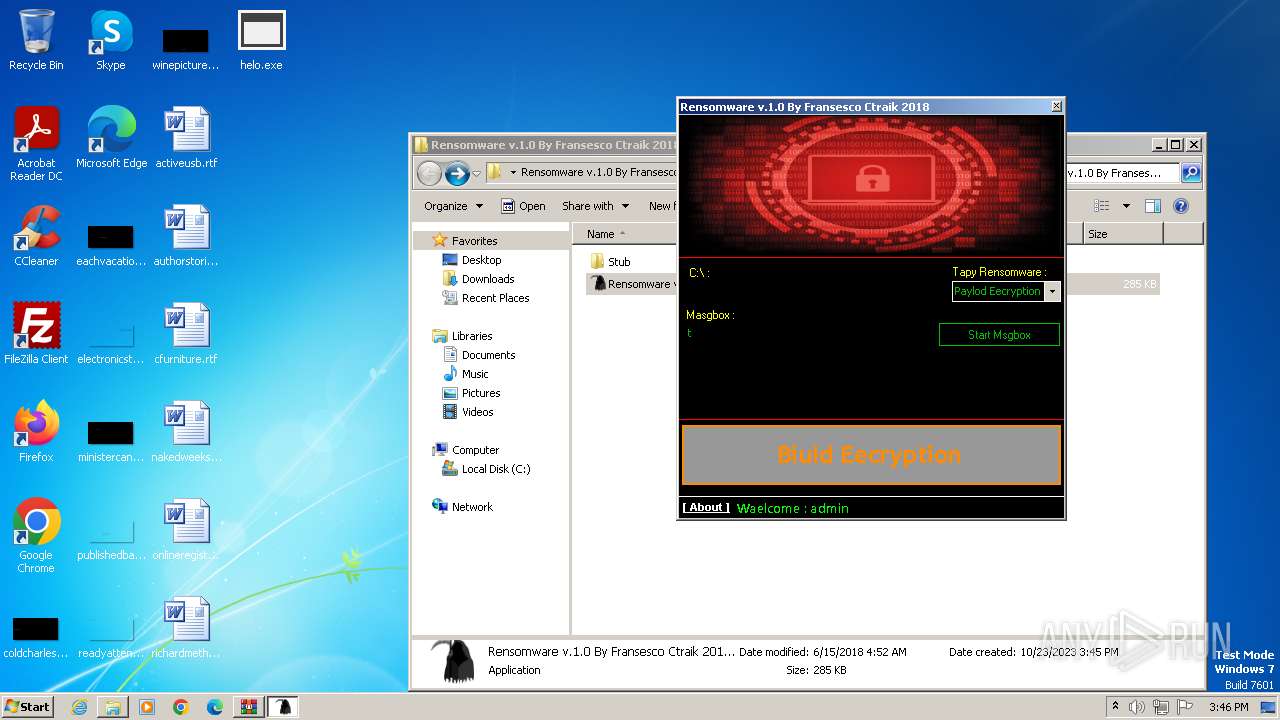Show hidden tray icons arrow

point(1115,707)
